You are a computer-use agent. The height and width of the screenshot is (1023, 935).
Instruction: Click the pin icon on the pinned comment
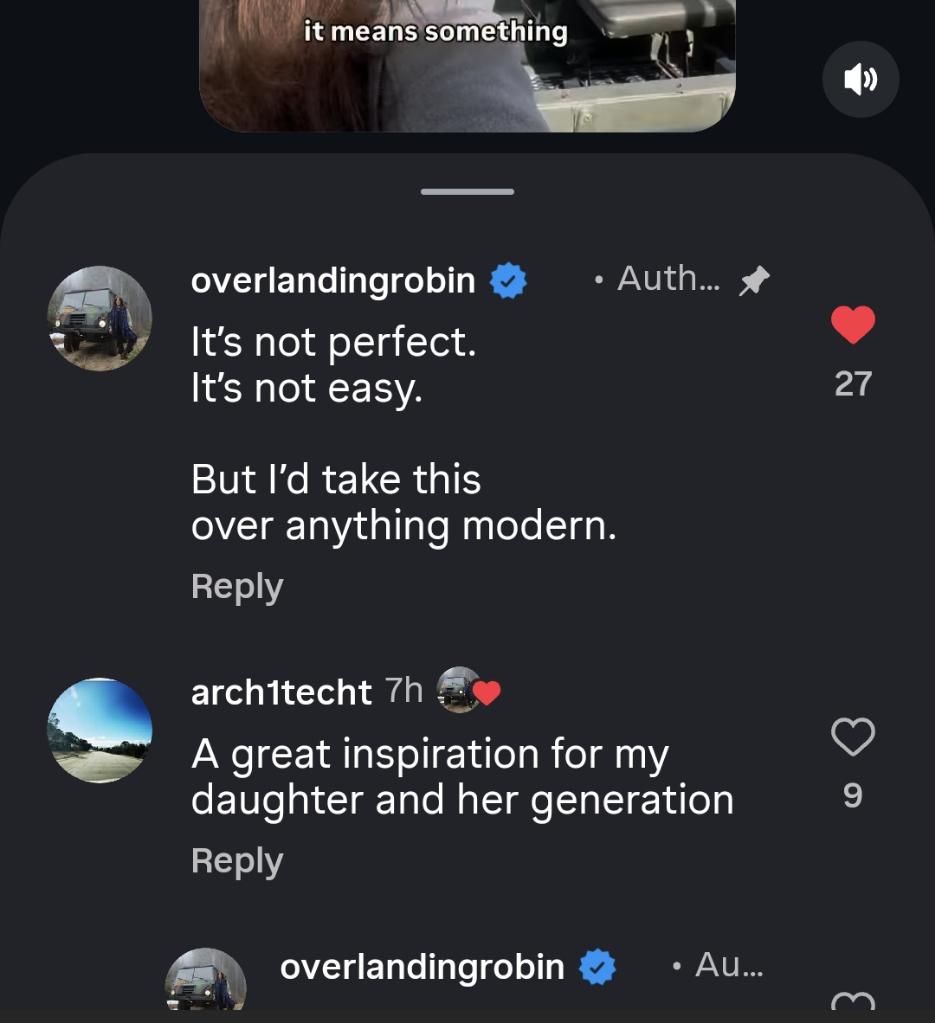pyautogui.click(x=753, y=282)
